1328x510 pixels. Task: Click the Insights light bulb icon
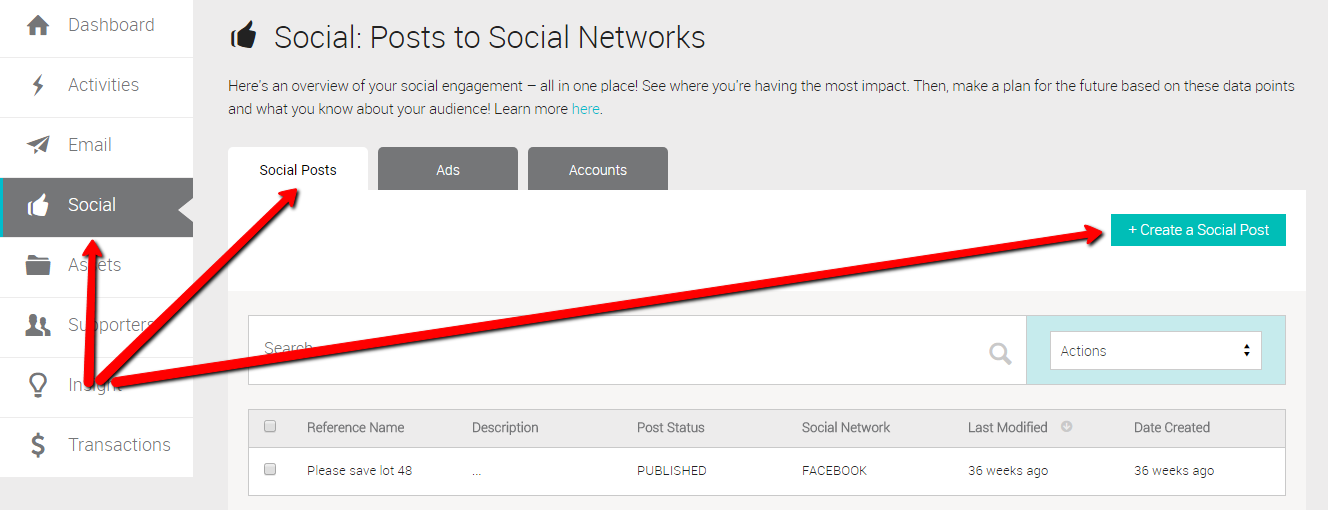[x=38, y=385]
